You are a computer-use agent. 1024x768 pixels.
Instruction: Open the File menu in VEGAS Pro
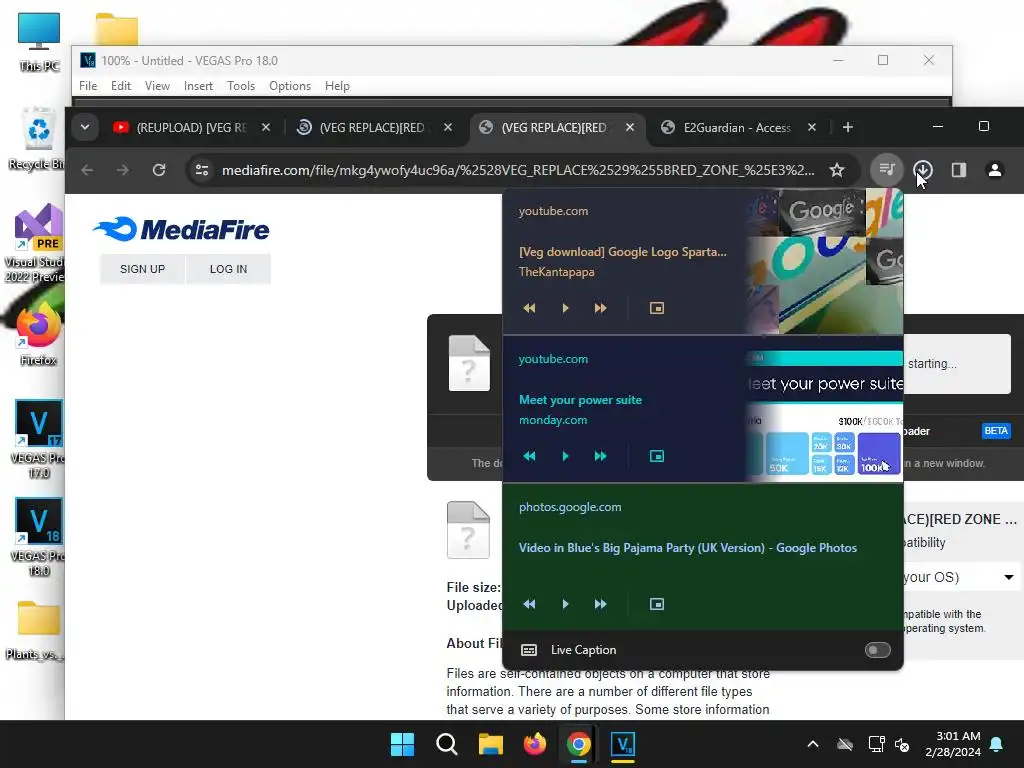[88, 86]
